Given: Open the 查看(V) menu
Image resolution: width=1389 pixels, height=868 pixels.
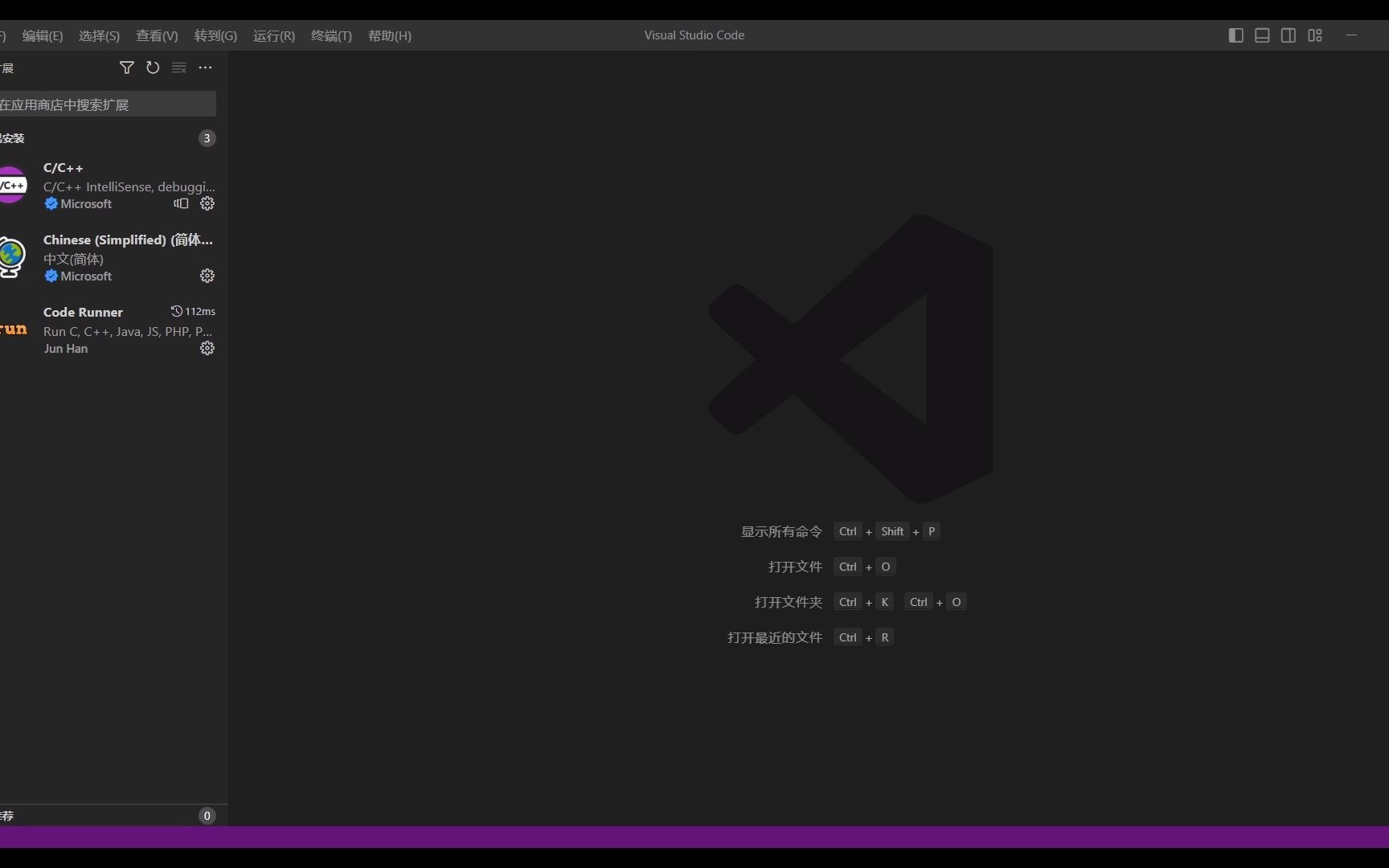Looking at the screenshot, I should 157,35.
